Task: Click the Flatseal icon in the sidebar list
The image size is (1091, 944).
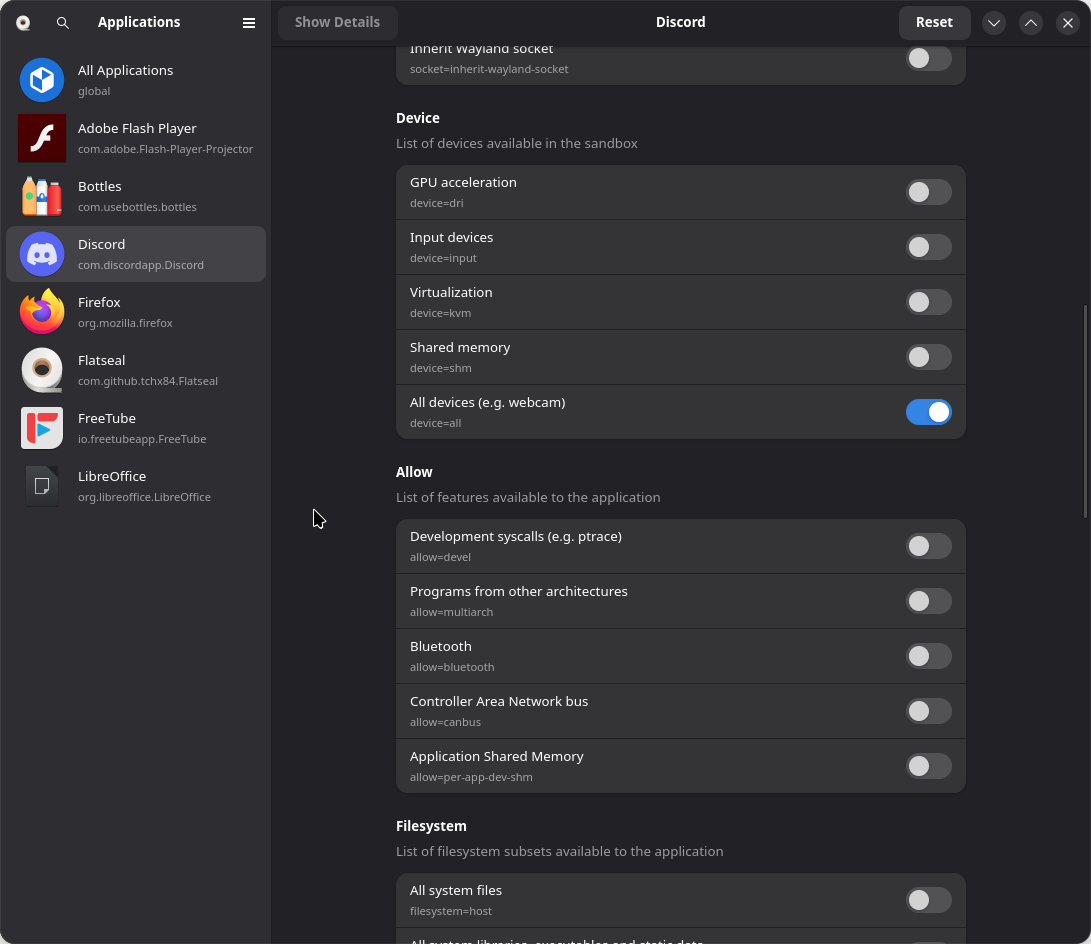Action: 42,370
